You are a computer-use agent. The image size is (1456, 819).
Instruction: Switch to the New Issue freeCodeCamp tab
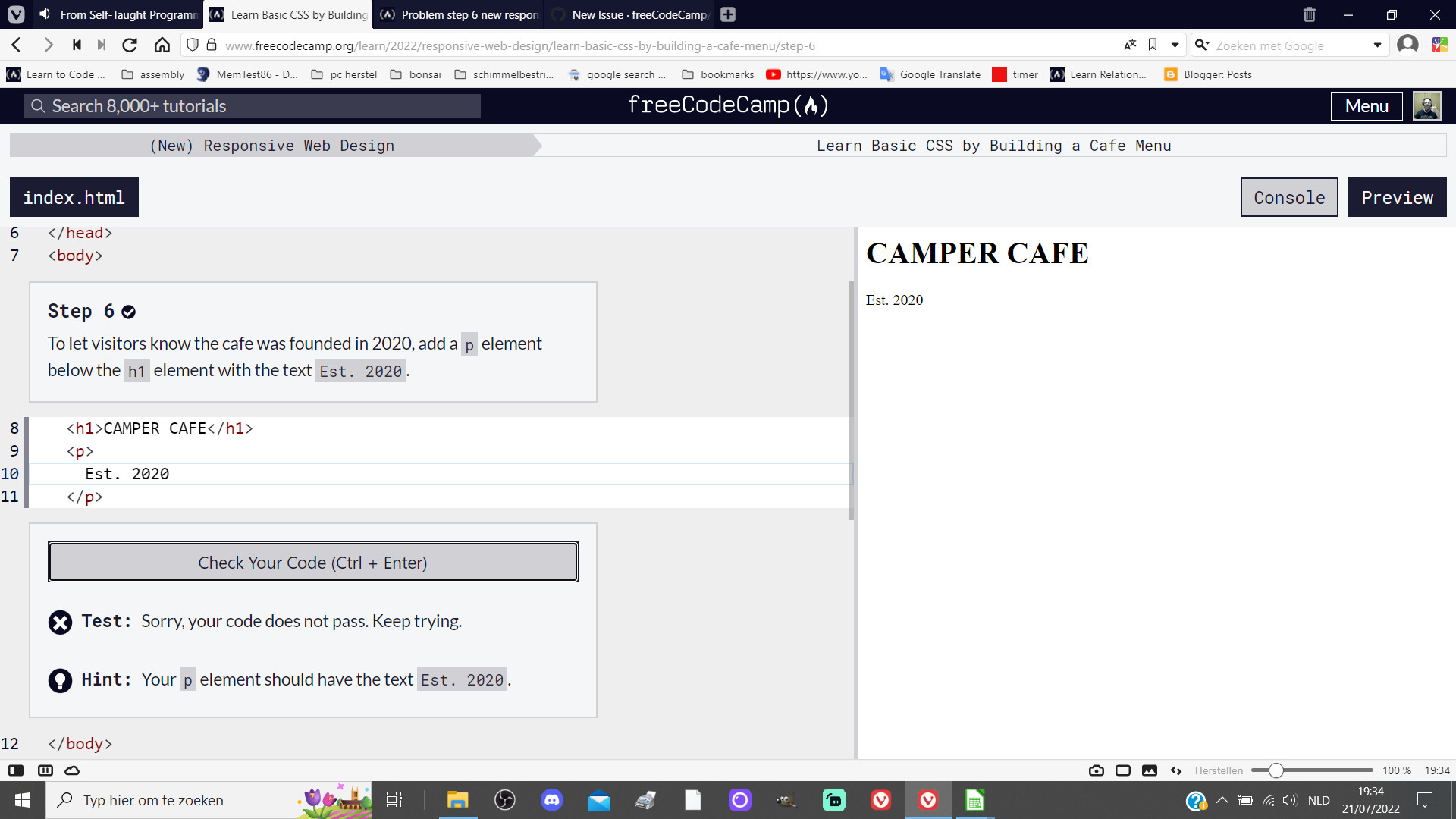click(x=628, y=14)
